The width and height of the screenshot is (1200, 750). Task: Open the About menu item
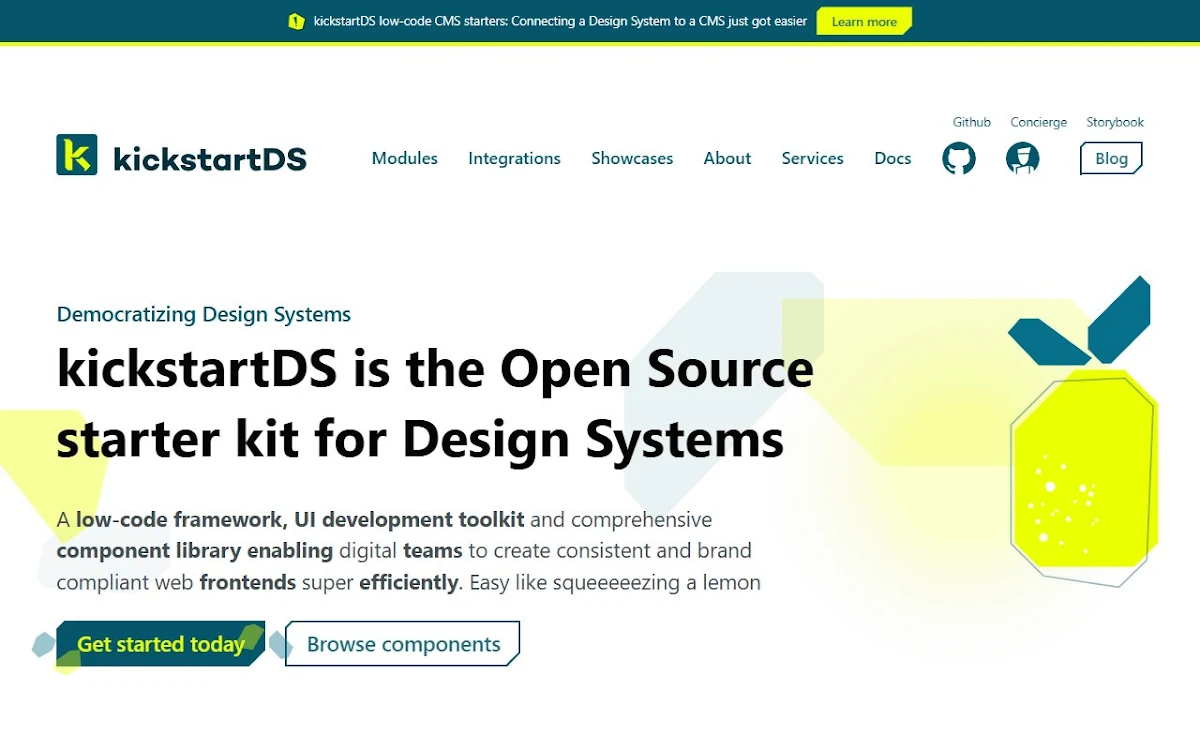click(727, 158)
